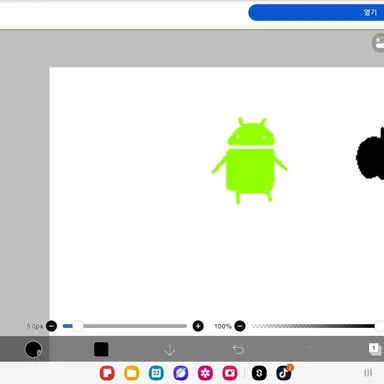Decrease brush size with minus button
Image resolution: width=384 pixels, height=384 pixels.
51,326
